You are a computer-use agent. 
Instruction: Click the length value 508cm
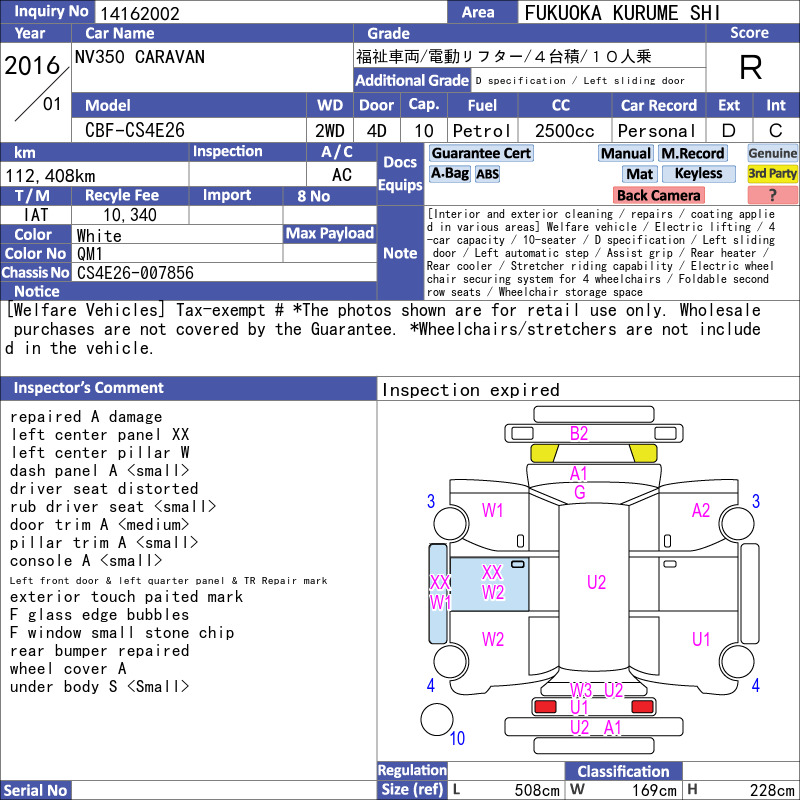tap(537, 790)
